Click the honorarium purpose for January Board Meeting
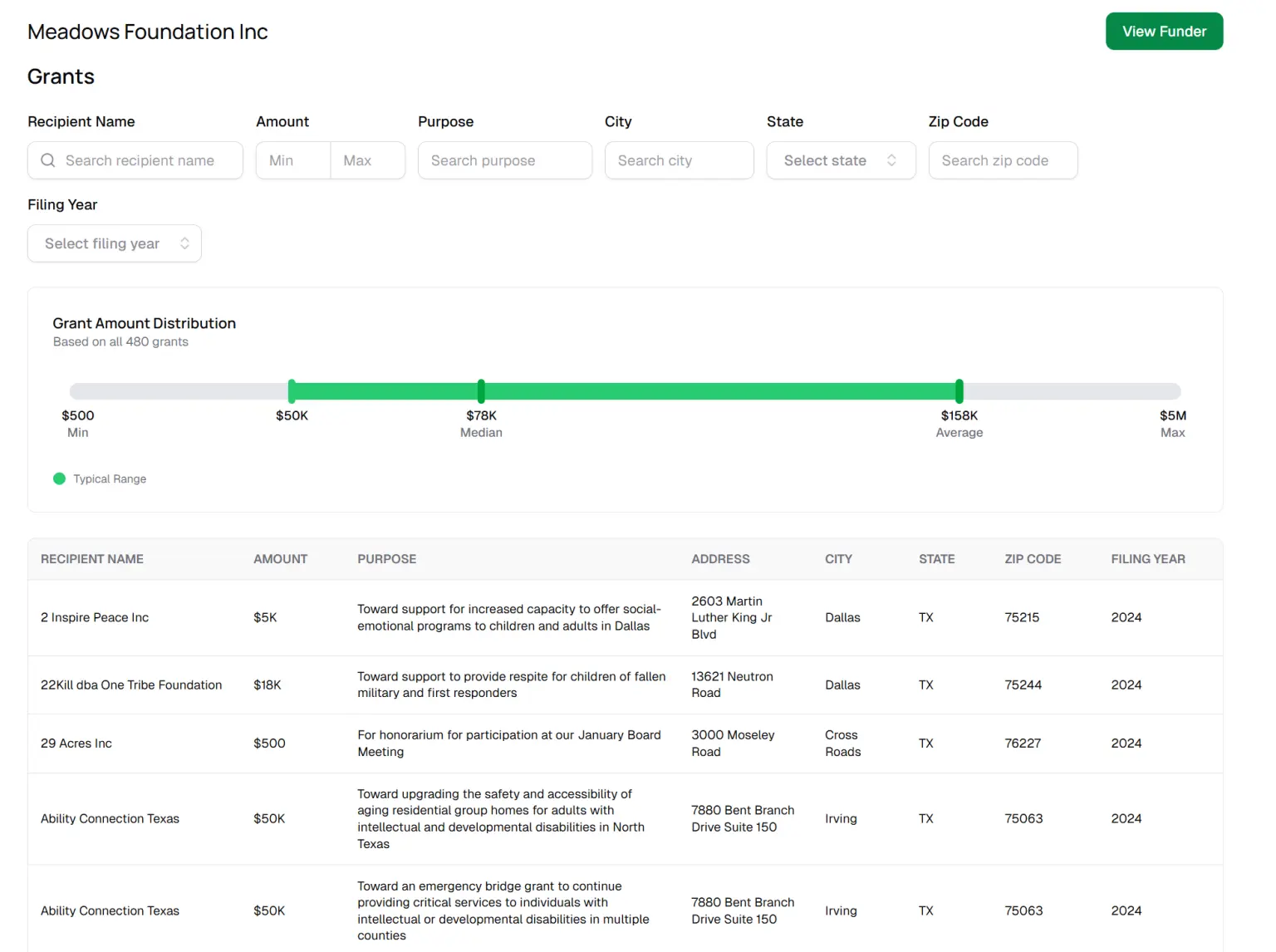This screenshot has height=952, width=1276. (x=509, y=743)
